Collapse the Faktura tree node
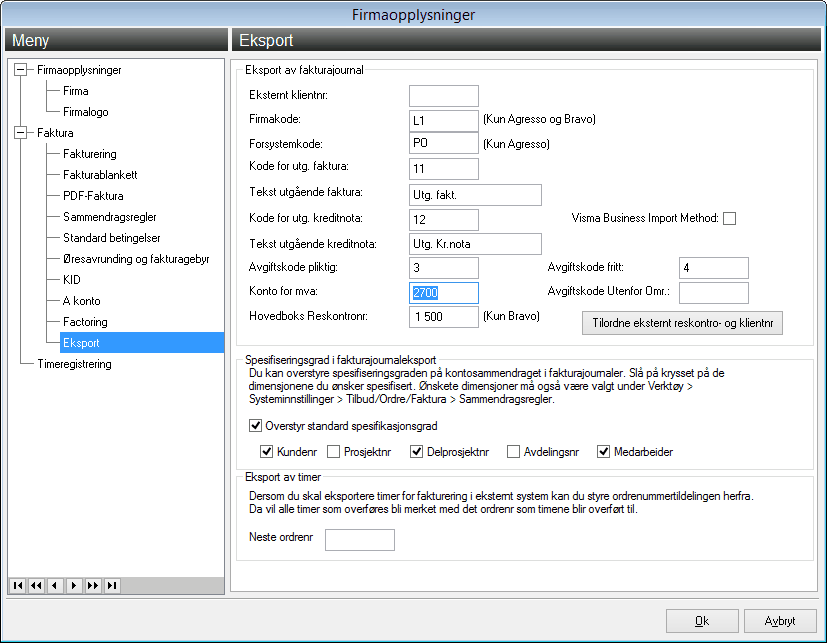The image size is (827, 643). (21, 132)
